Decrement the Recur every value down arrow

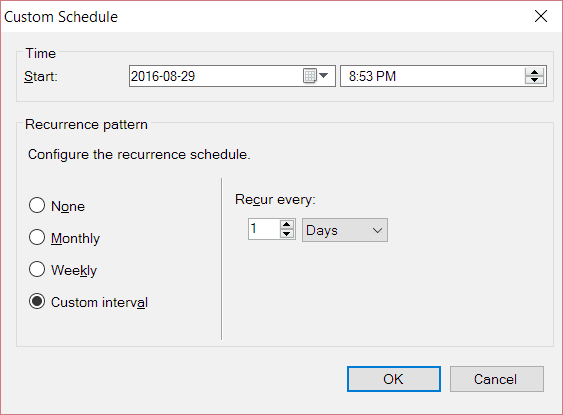(x=287, y=234)
